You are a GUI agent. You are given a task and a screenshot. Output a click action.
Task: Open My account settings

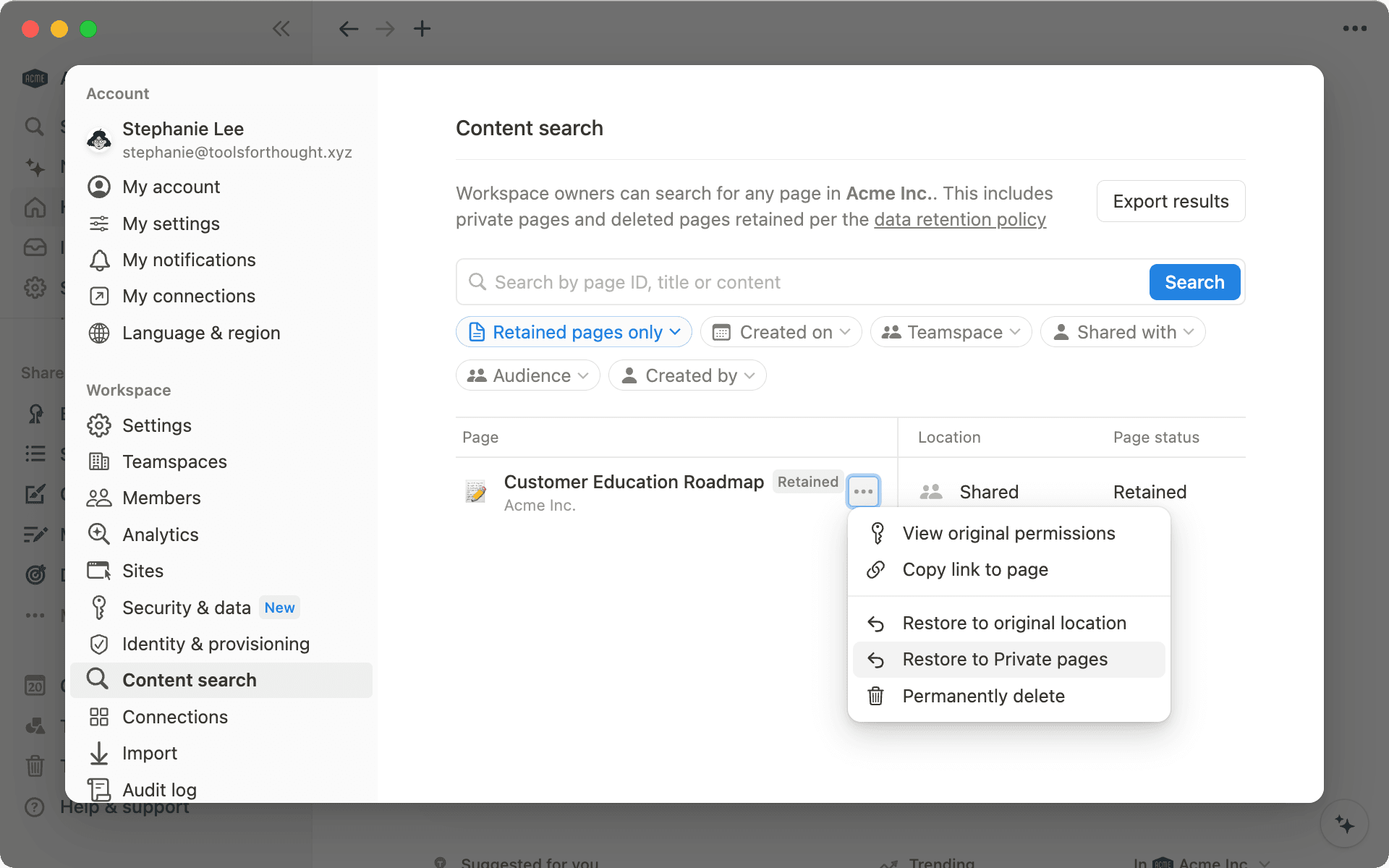[x=171, y=187]
